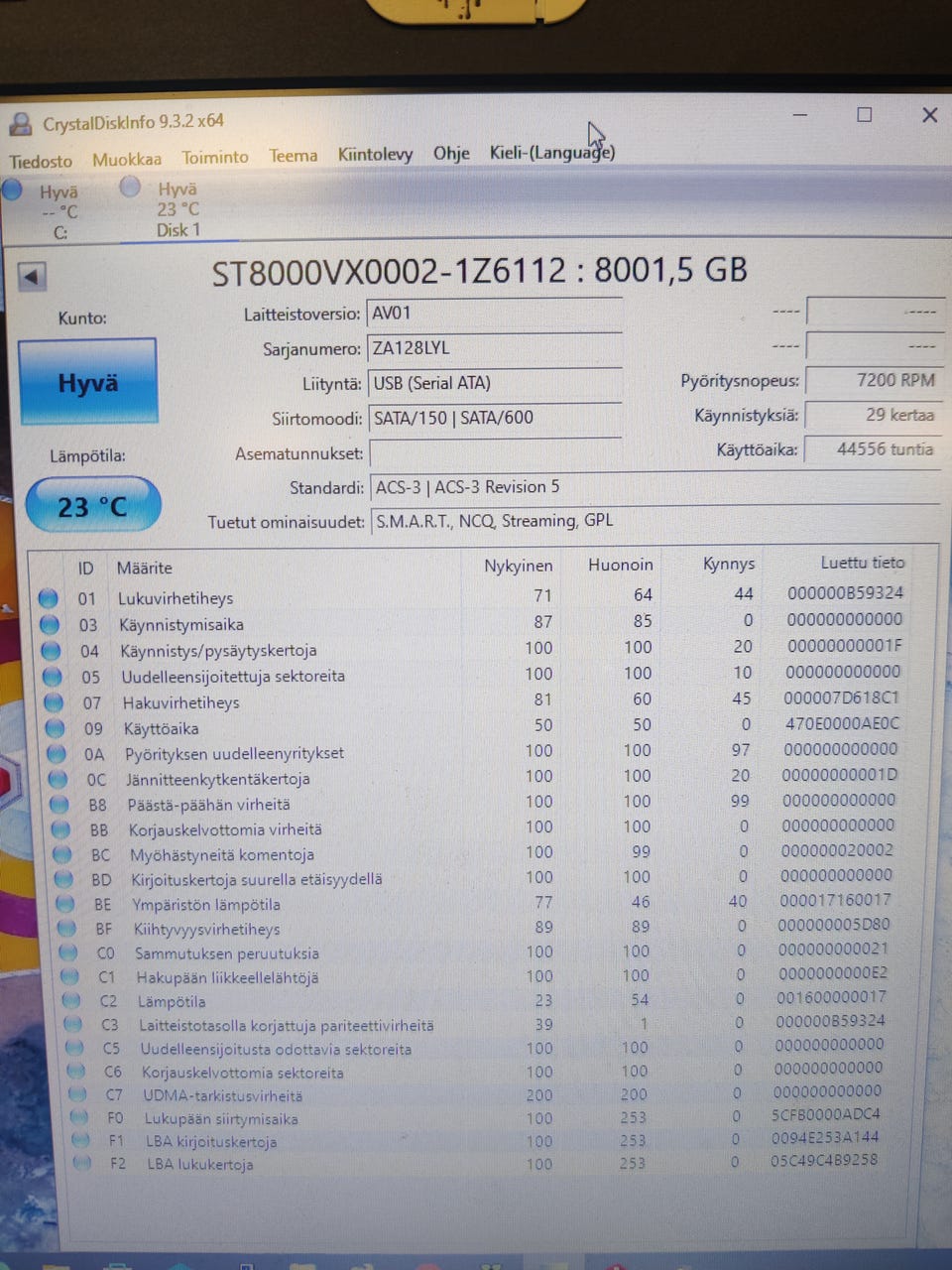Click the status icon for Hakupään liikkeellelähtöjä
Screen dimensions: 952x1270
pyautogui.click(x=70, y=977)
